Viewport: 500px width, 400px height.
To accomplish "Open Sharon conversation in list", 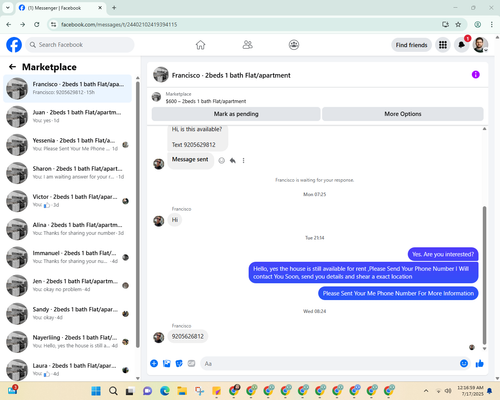I will pyautogui.click(x=68, y=173).
